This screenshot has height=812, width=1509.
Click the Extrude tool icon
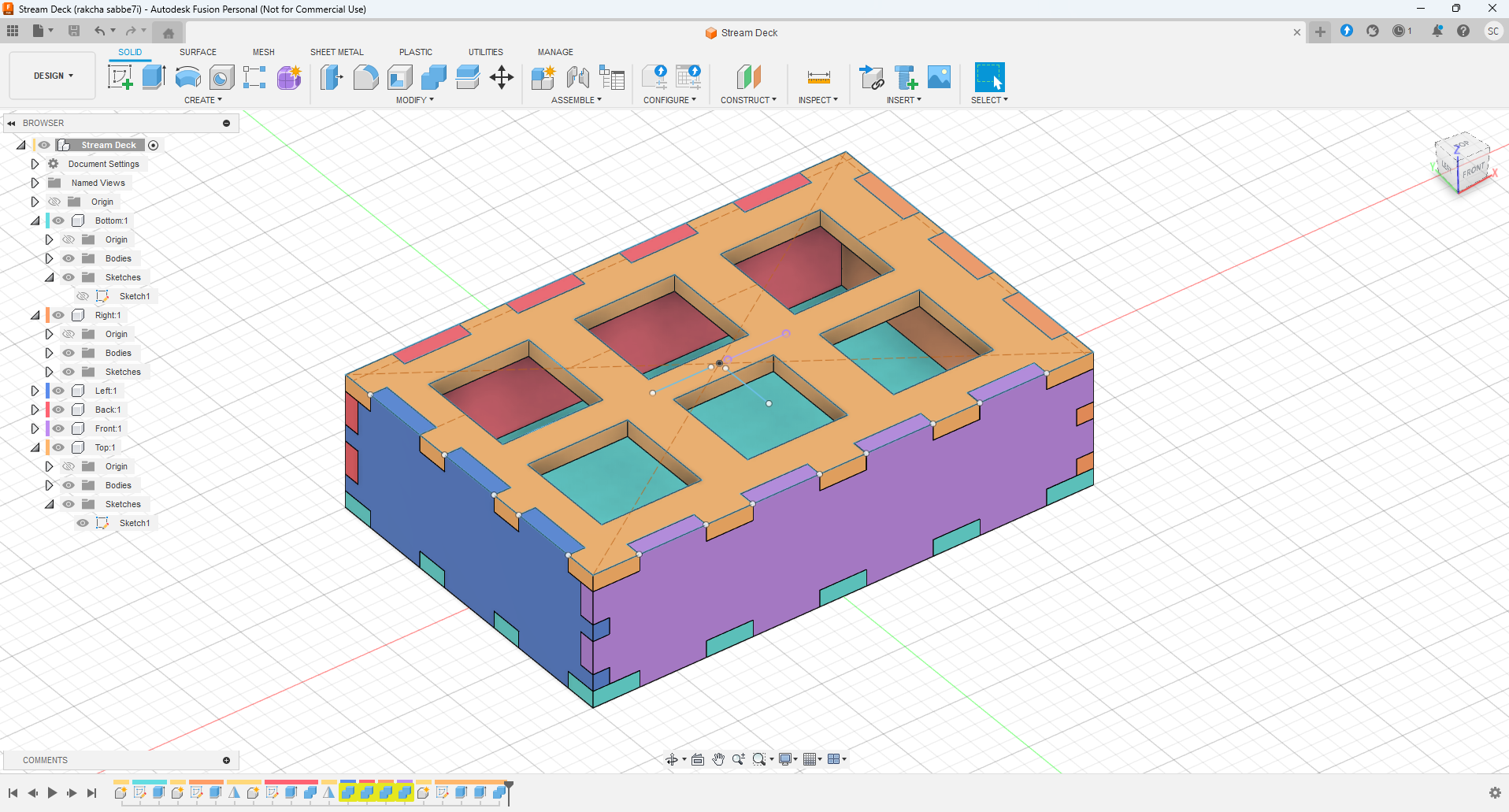[154, 77]
